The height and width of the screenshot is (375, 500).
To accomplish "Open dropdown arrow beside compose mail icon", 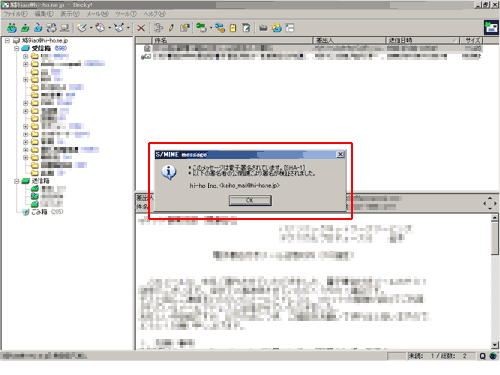I will coord(91,28).
